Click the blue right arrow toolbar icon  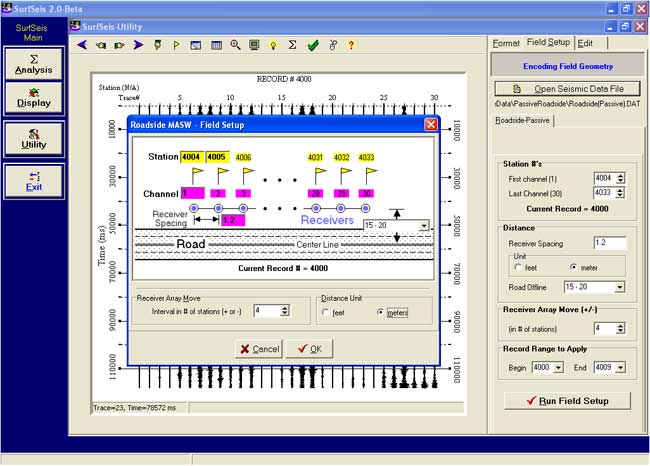tap(138, 45)
